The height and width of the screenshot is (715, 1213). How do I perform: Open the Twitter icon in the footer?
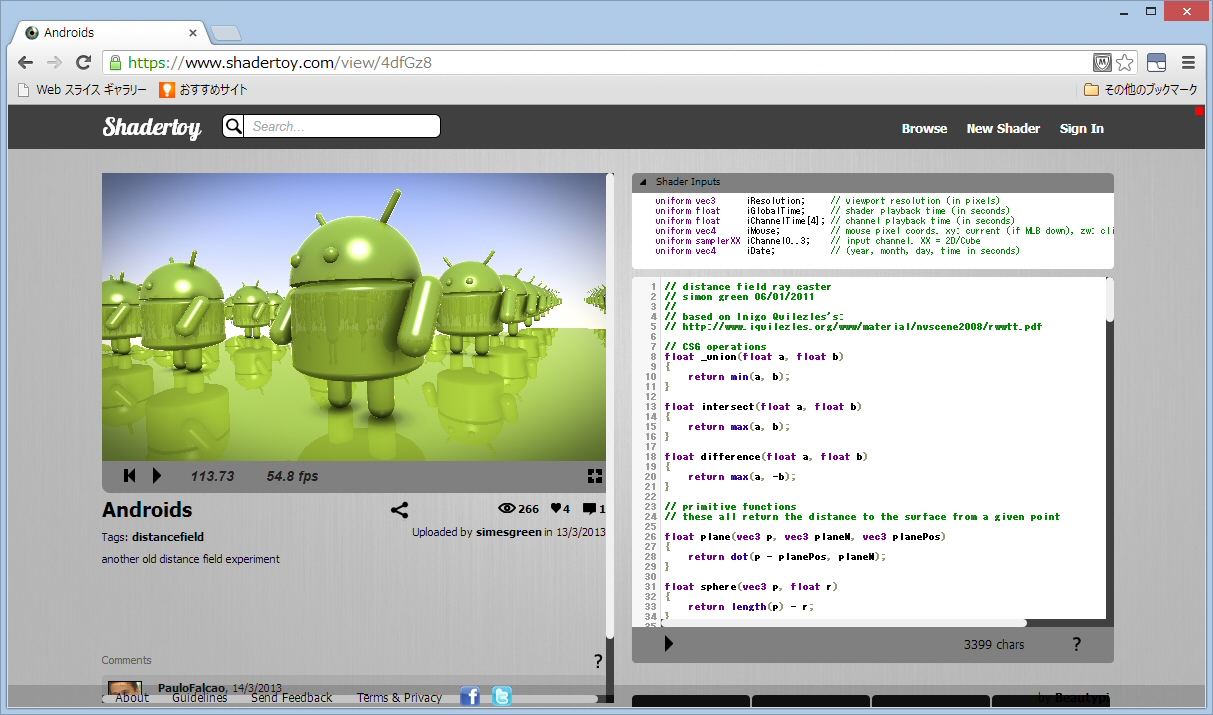coord(502,696)
